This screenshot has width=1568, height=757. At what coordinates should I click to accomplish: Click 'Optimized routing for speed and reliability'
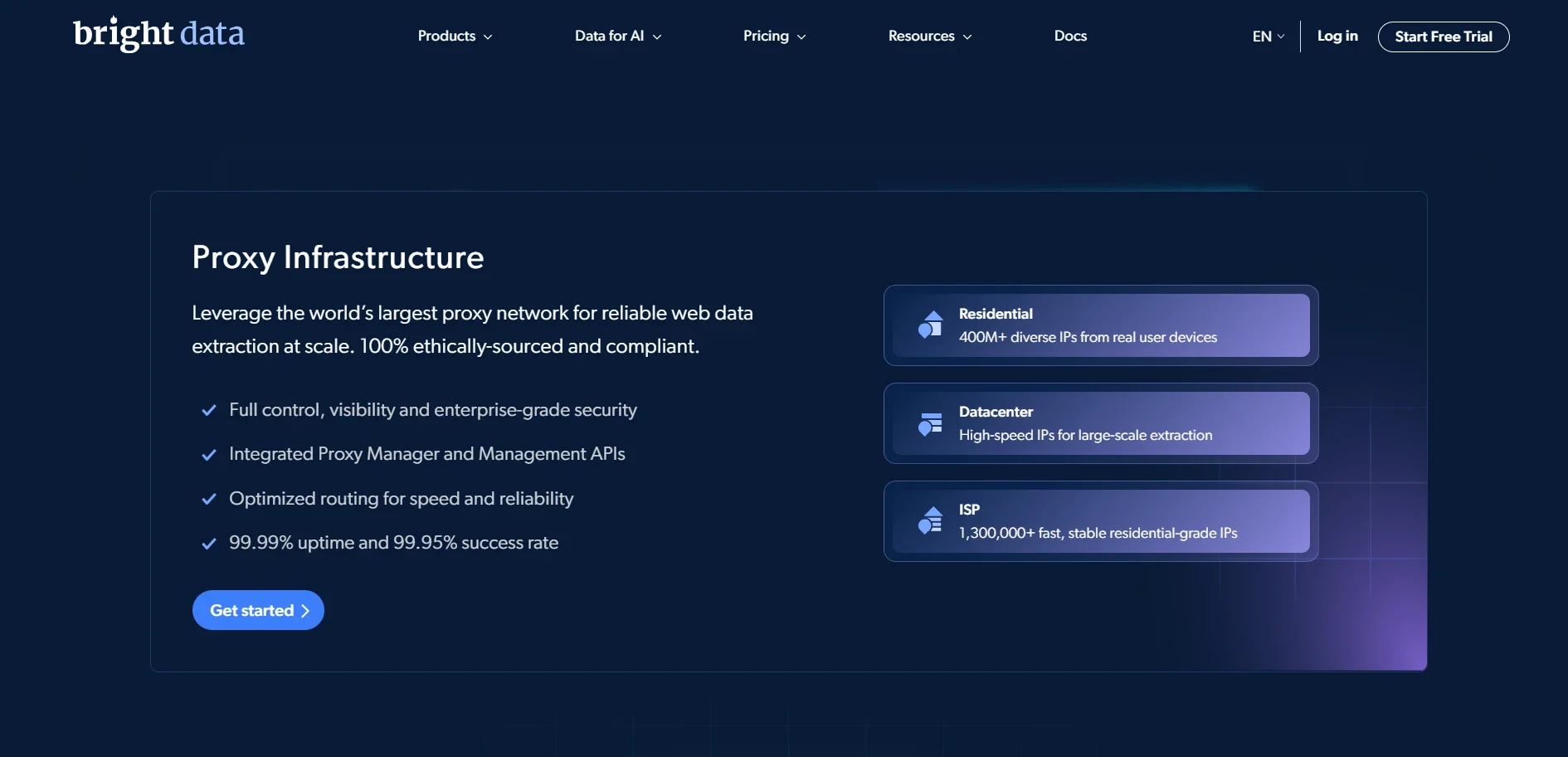click(402, 499)
